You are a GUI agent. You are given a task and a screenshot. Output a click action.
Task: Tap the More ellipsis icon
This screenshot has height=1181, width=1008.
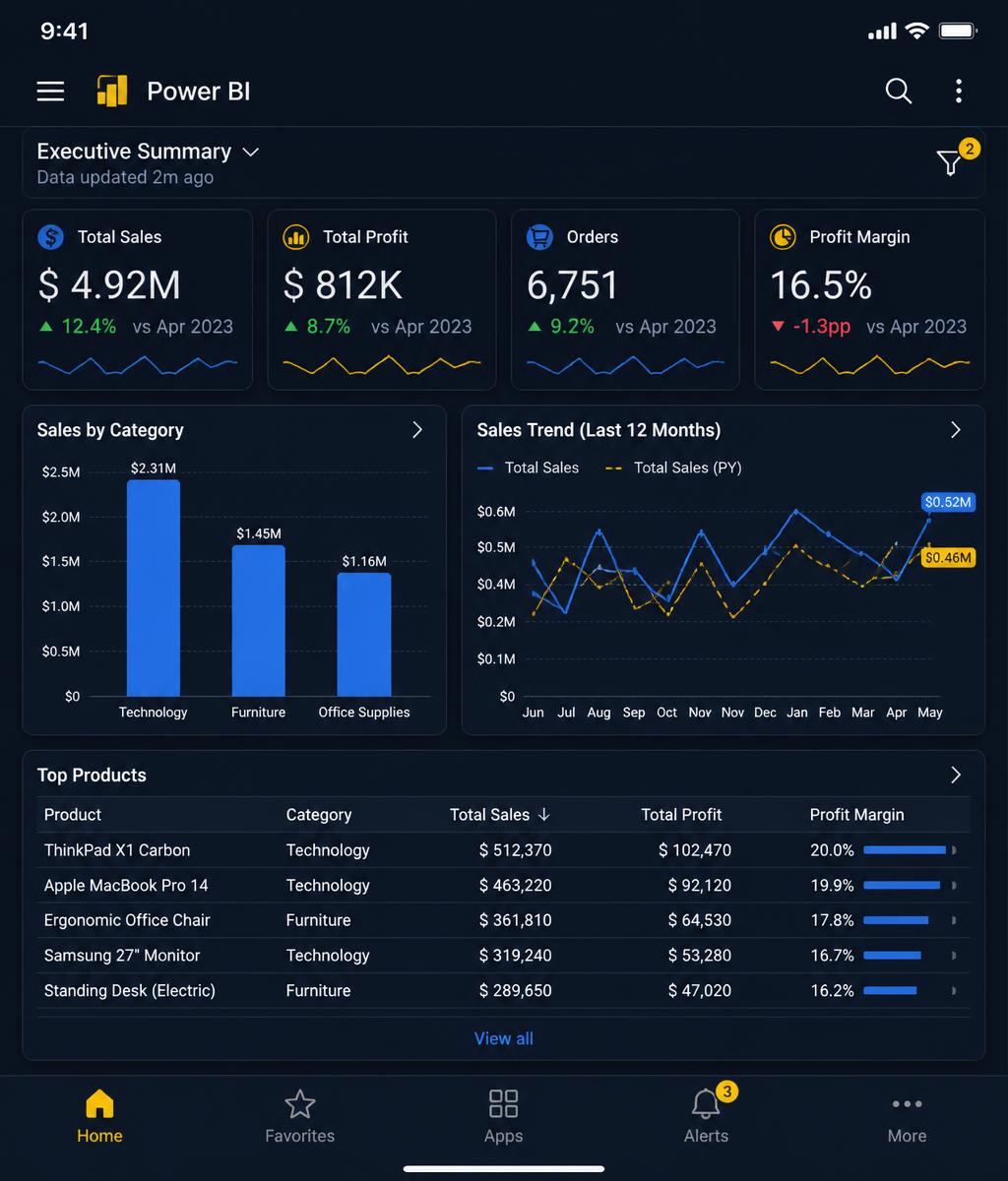(x=907, y=1104)
